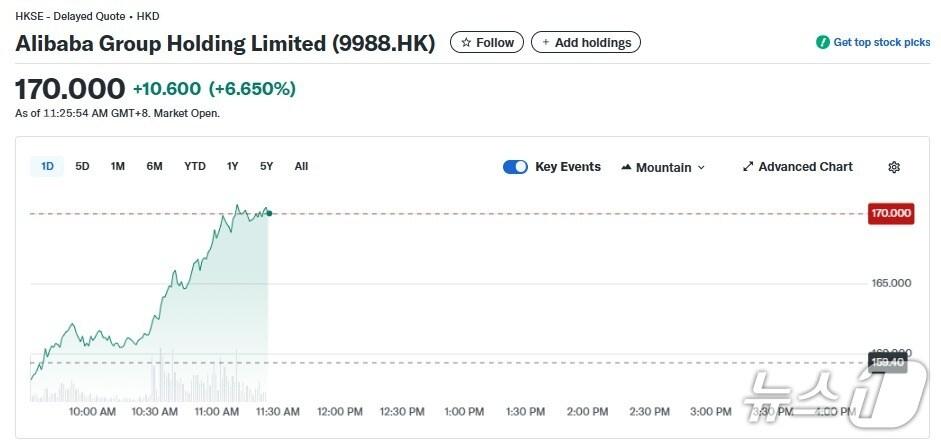The height and width of the screenshot is (442, 941).
Task: Click the green current price dot on chart
Action: (x=269, y=213)
